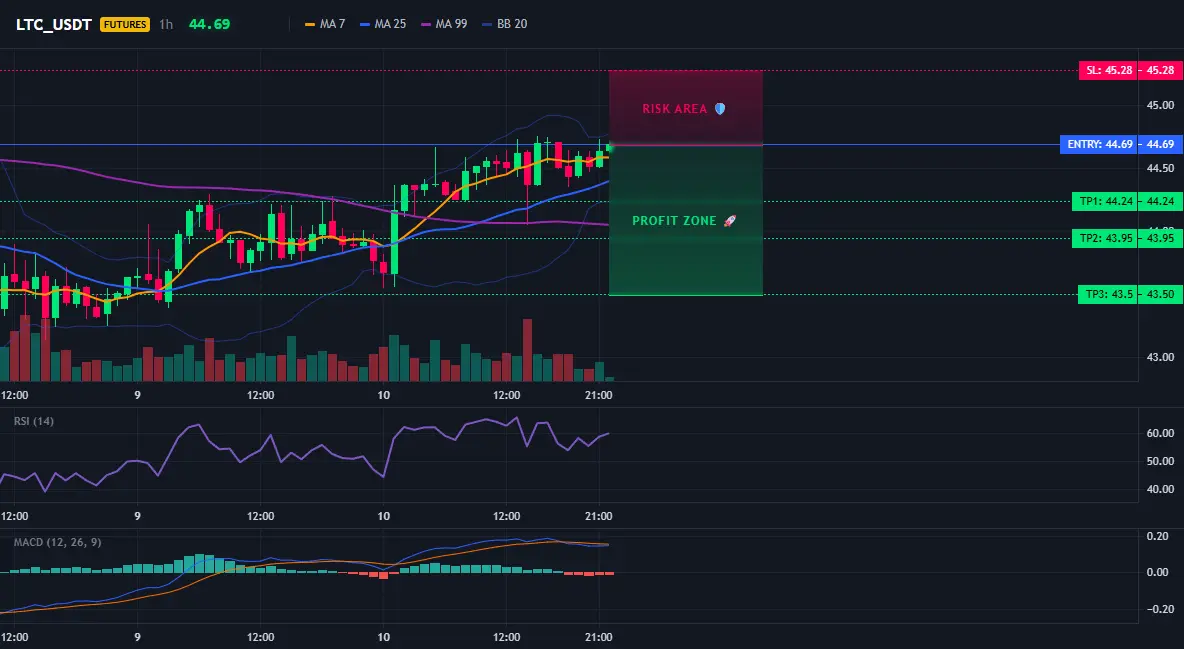Toggle the MA 25 legend entry
Viewport: 1184px width, 649px height.
383,24
